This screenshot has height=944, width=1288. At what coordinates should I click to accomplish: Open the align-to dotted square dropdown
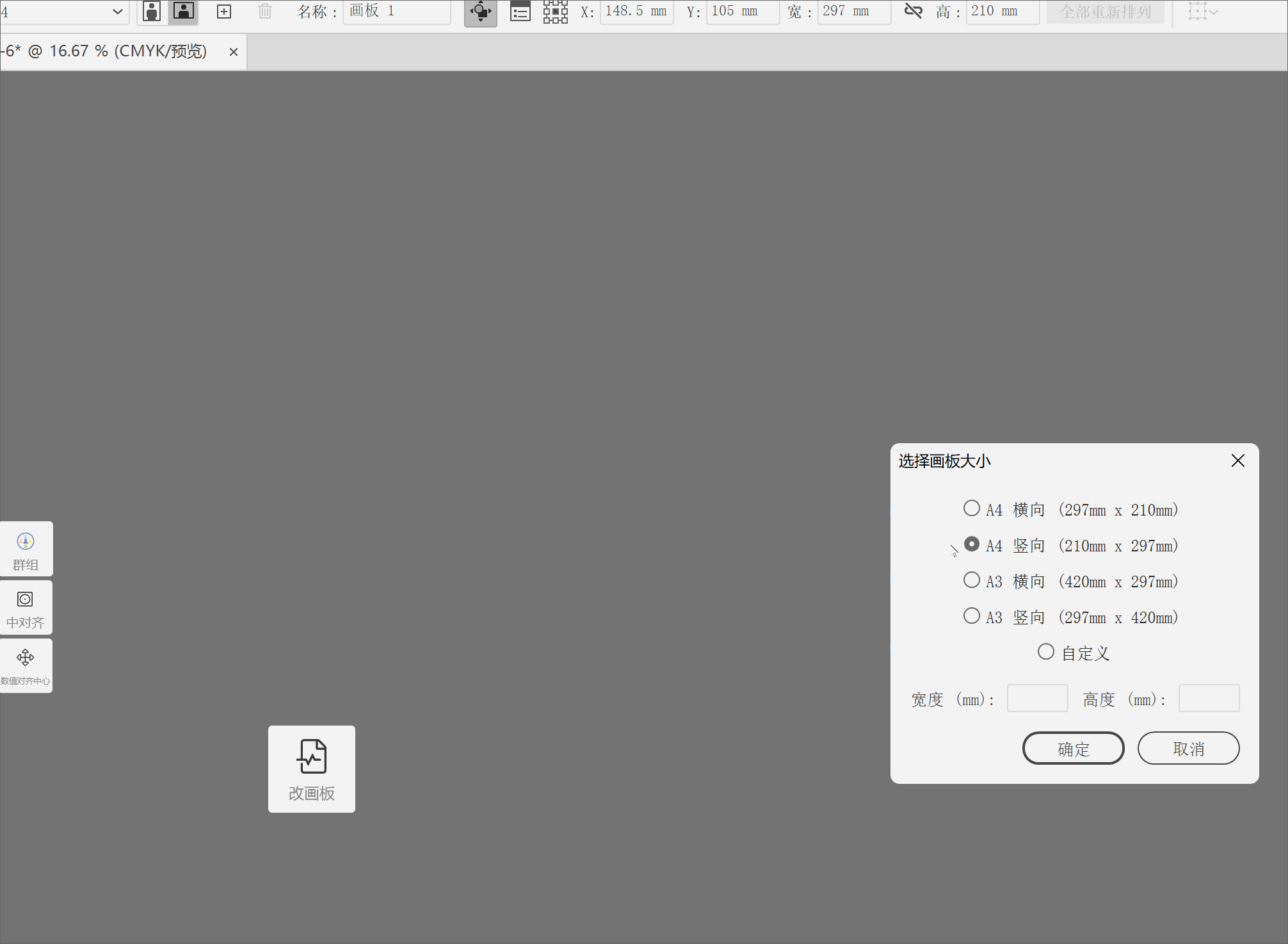(x=1203, y=12)
